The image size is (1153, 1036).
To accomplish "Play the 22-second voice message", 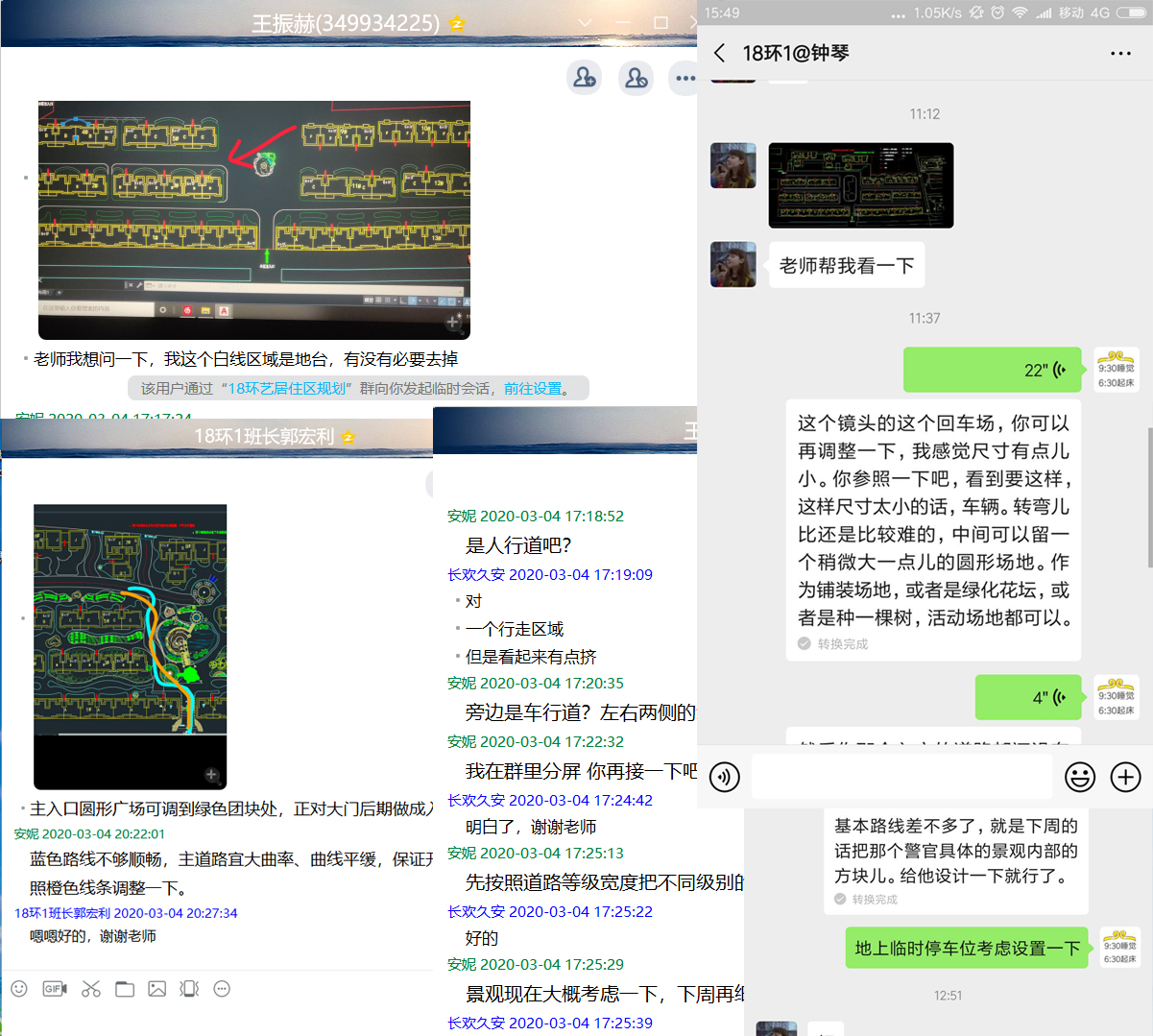I will (992, 370).
